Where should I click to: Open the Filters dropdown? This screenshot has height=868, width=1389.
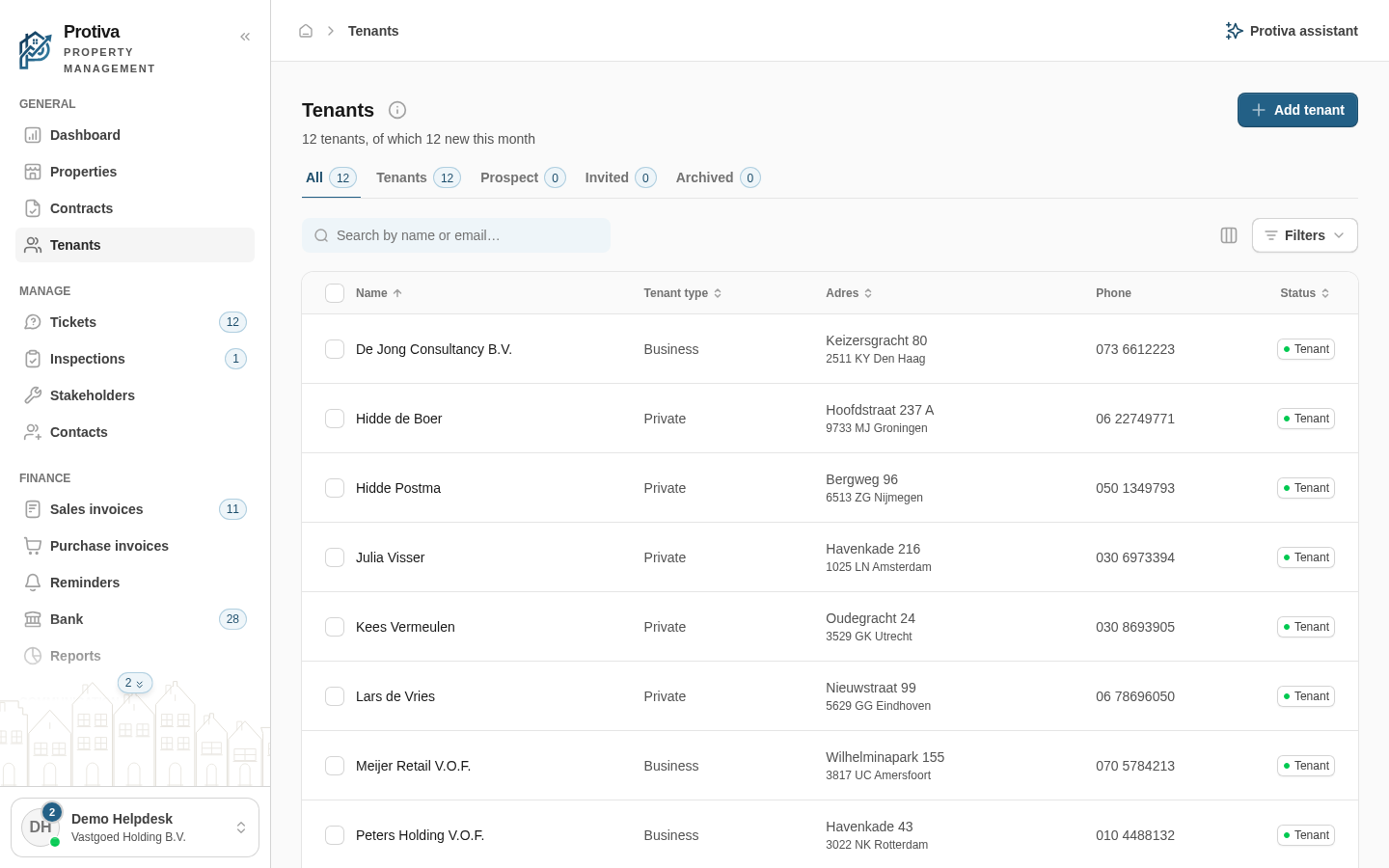[1304, 235]
